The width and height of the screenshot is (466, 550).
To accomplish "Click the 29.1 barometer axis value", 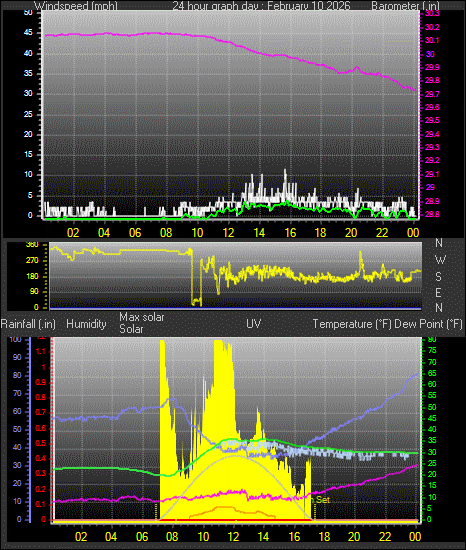I will 432,174.
